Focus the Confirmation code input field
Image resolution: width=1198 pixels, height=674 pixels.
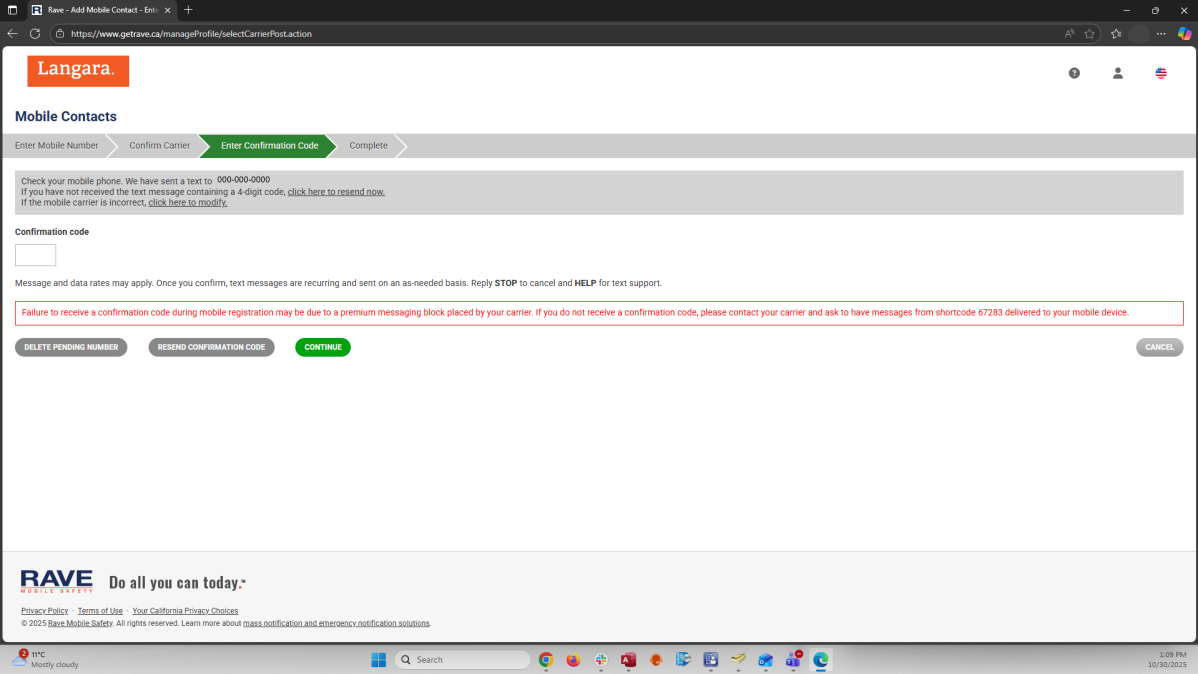point(36,255)
